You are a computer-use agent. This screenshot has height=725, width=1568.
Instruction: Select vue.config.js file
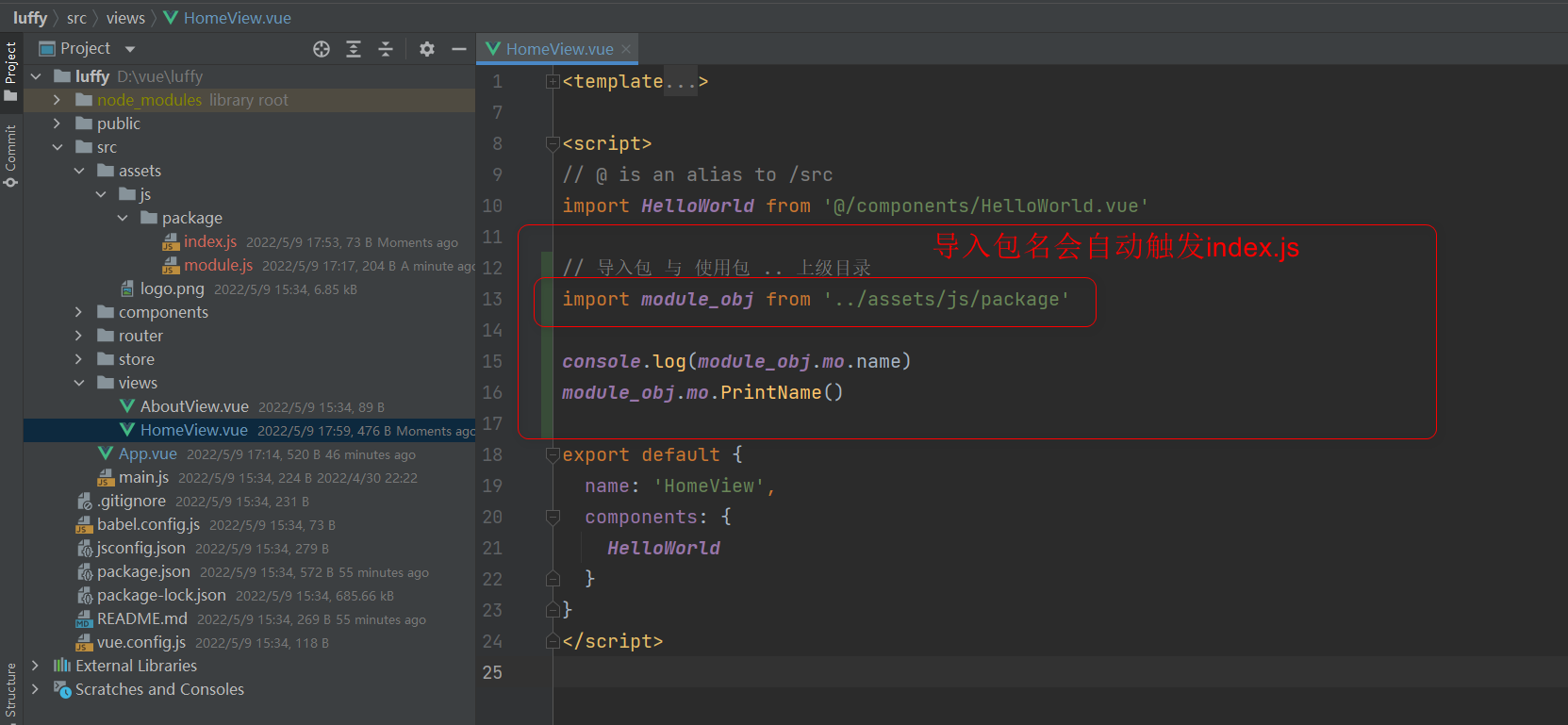click(x=140, y=642)
